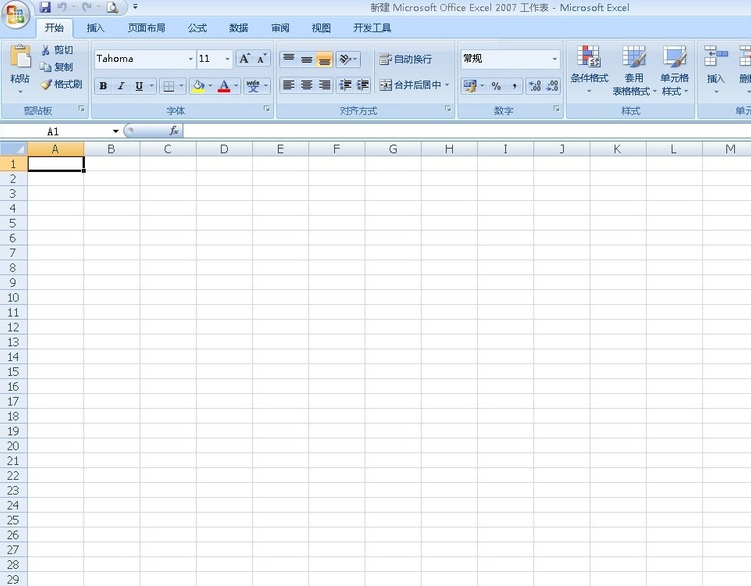
Task: Switch to the 审阅 ribbon tab
Action: [280, 28]
